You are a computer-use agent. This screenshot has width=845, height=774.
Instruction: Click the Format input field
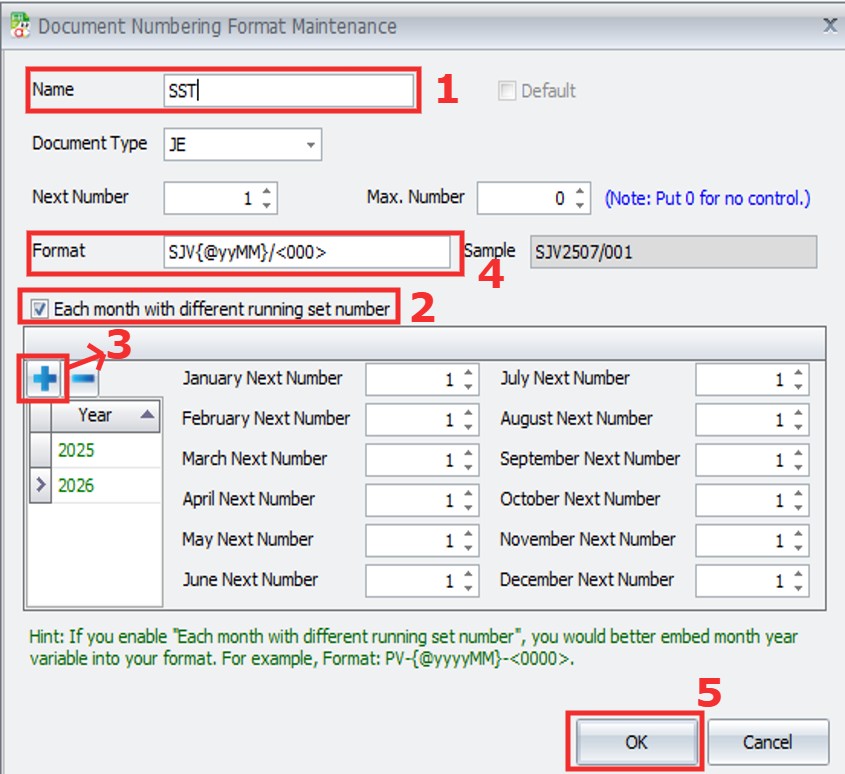pyautogui.click(x=306, y=252)
